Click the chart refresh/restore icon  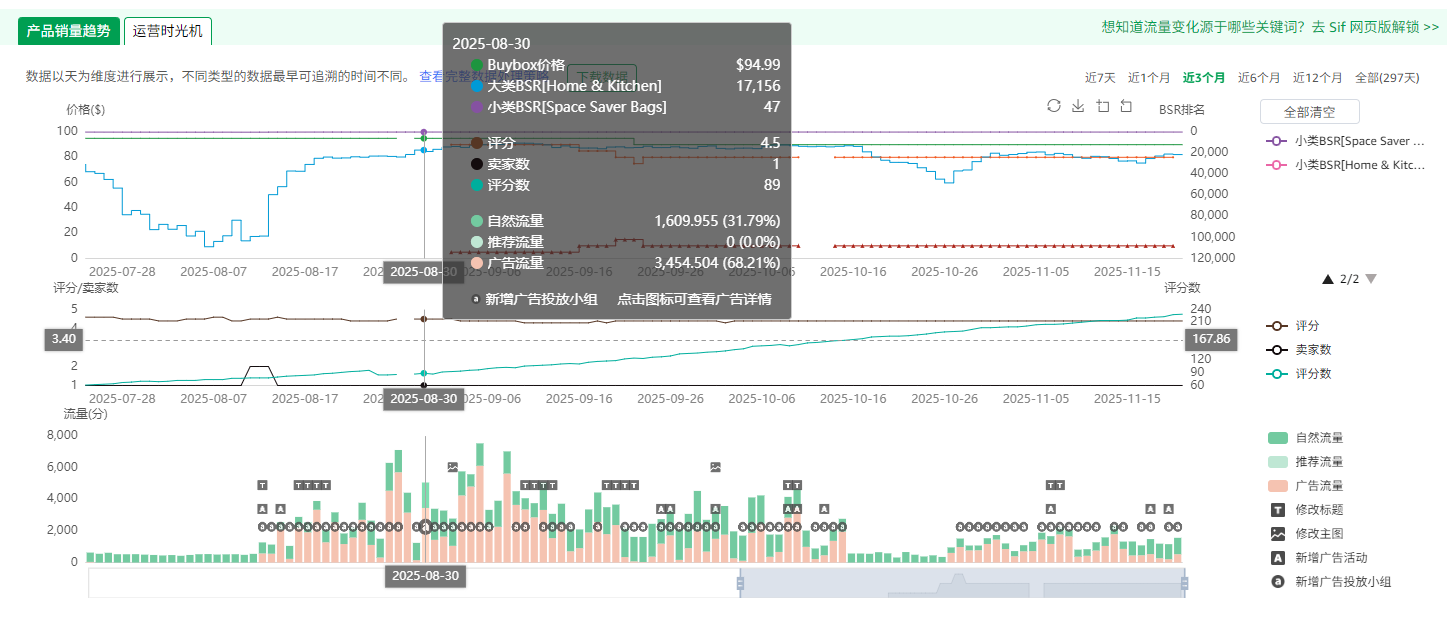pyautogui.click(x=1053, y=106)
